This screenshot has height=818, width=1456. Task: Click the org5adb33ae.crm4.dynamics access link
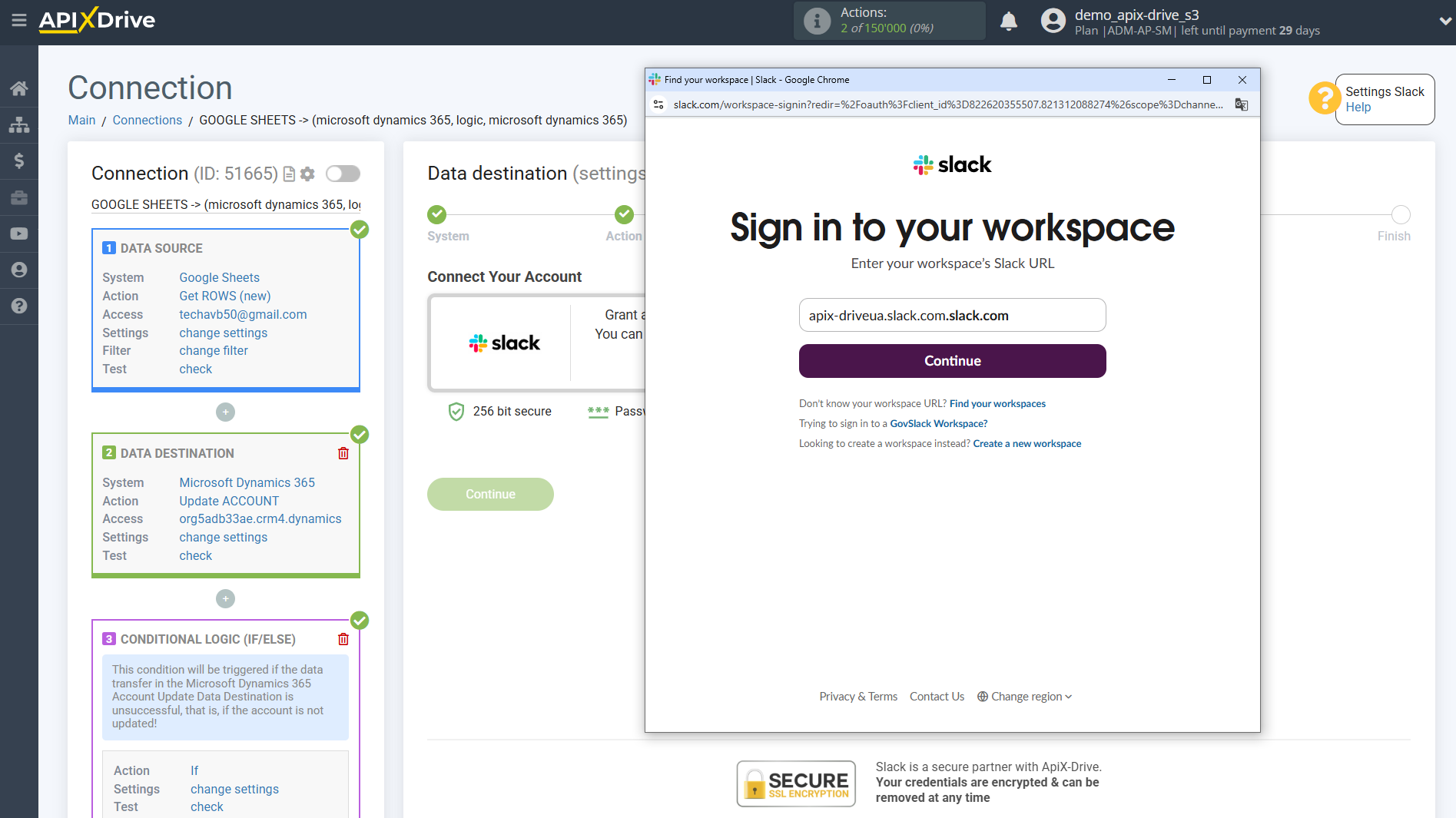pos(260,518)
